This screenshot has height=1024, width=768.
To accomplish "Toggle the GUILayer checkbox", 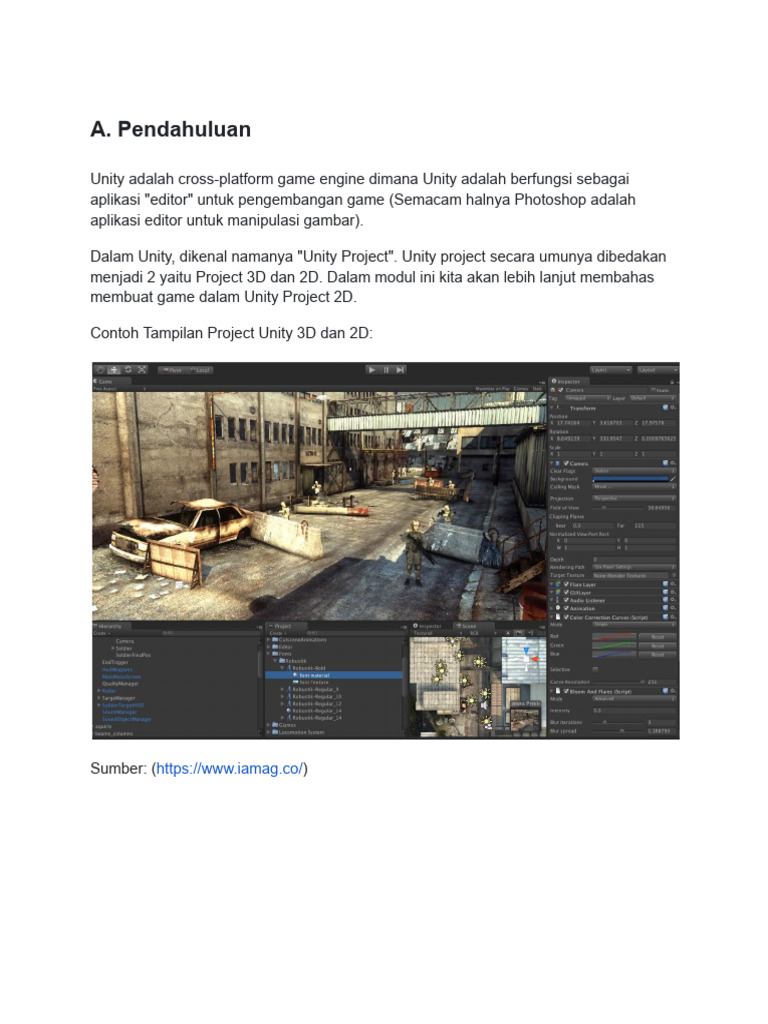I will pyautogui.click(x=566, y=592).
